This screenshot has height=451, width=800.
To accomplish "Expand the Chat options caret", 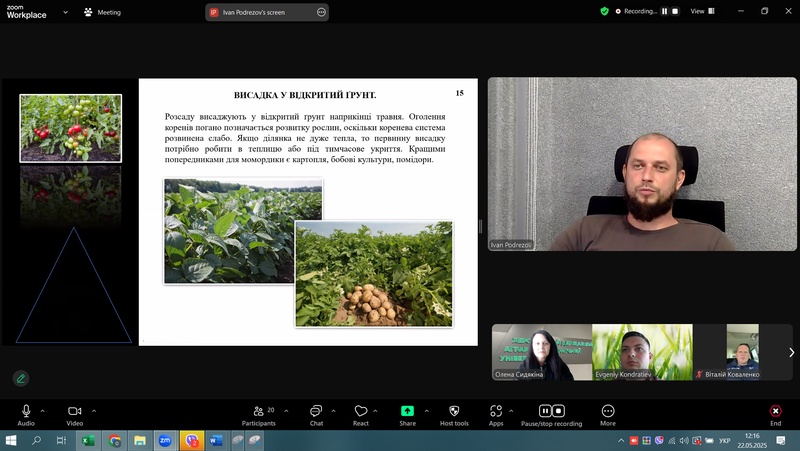I will tap(333, 411).
